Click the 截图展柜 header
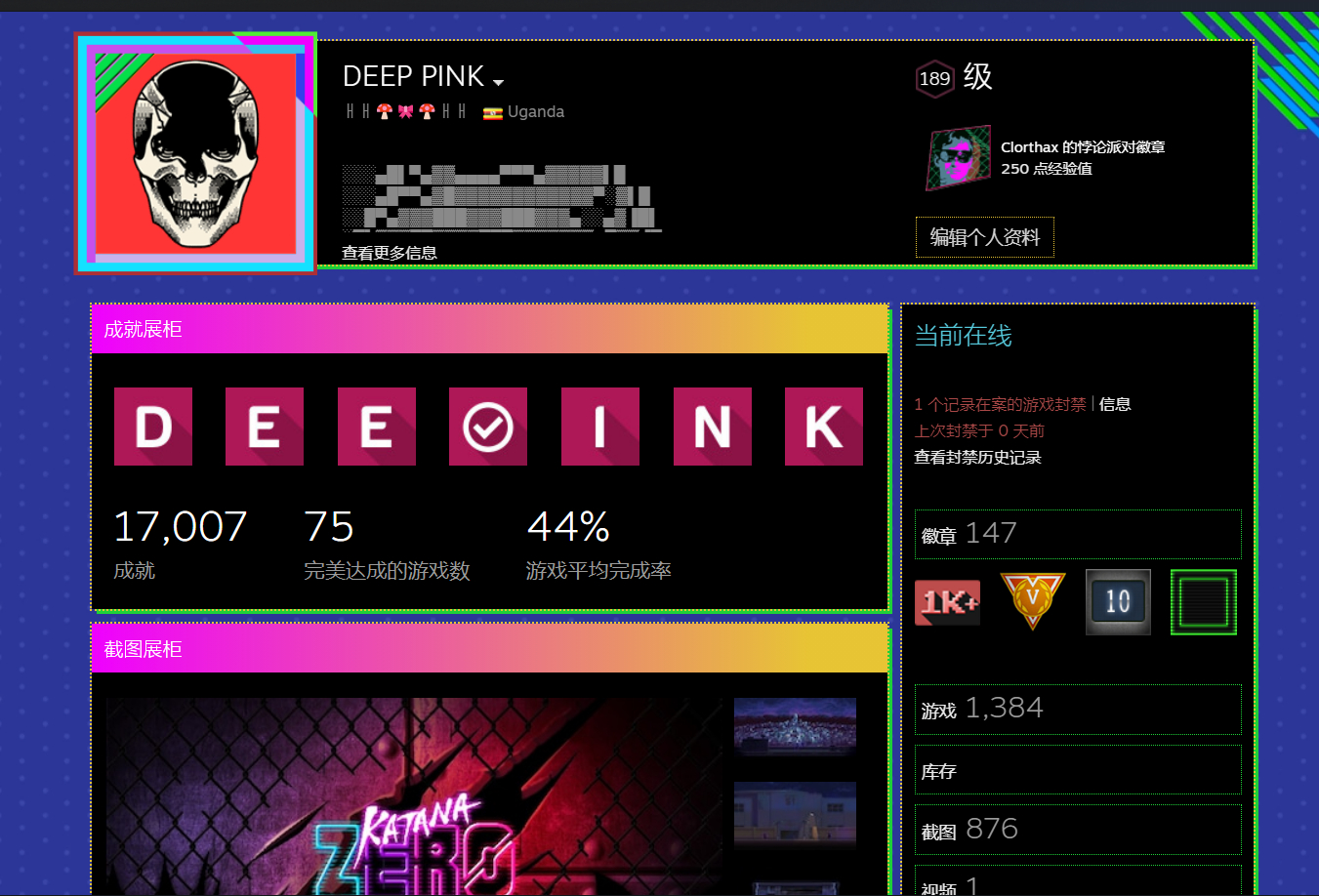This screenshot has height=896, width=1319. (x=489, y=649)
